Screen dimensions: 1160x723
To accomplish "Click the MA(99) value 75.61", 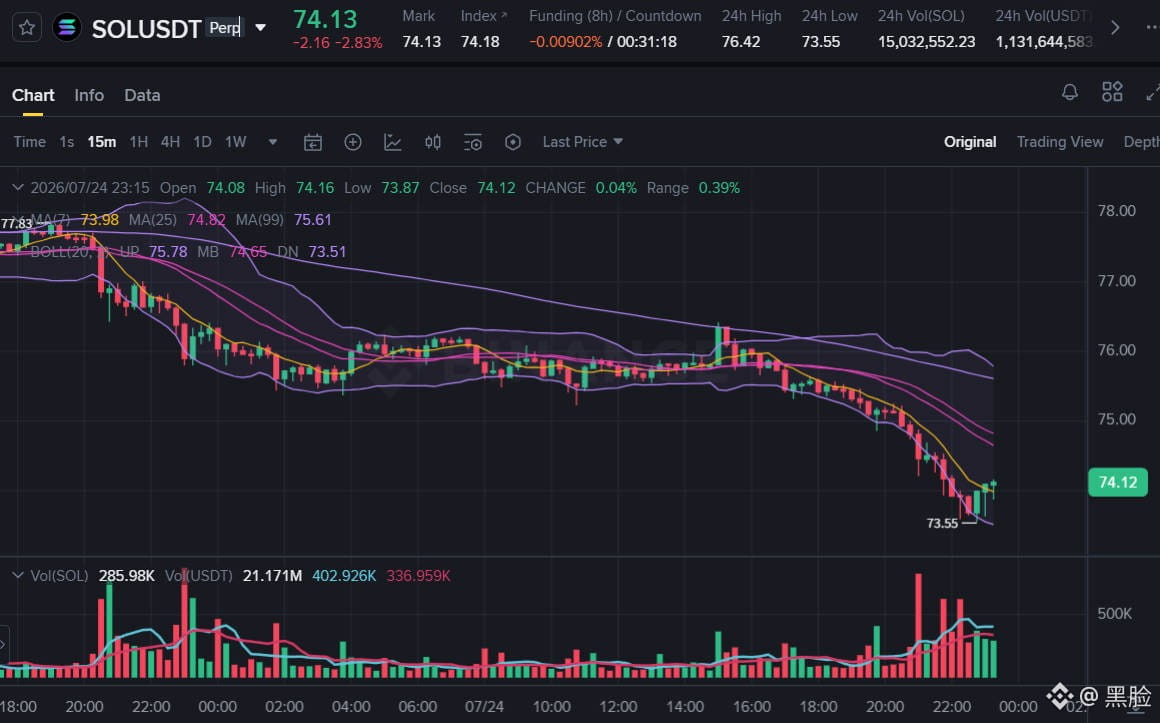I will click(x=312, y=220).
